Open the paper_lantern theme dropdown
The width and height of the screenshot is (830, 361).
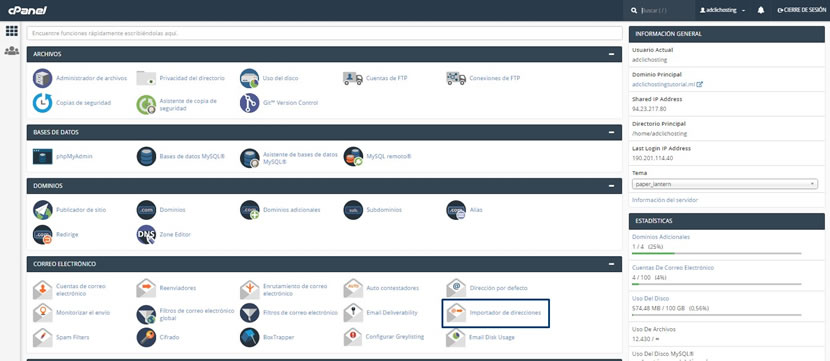point(725,184)
